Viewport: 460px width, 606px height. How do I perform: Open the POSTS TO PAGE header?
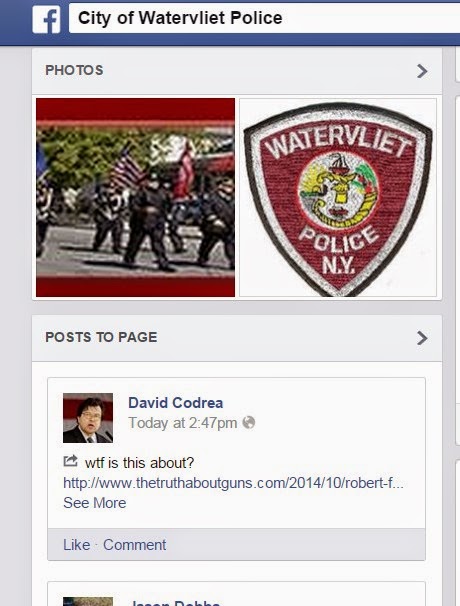(x=101, y=337)
